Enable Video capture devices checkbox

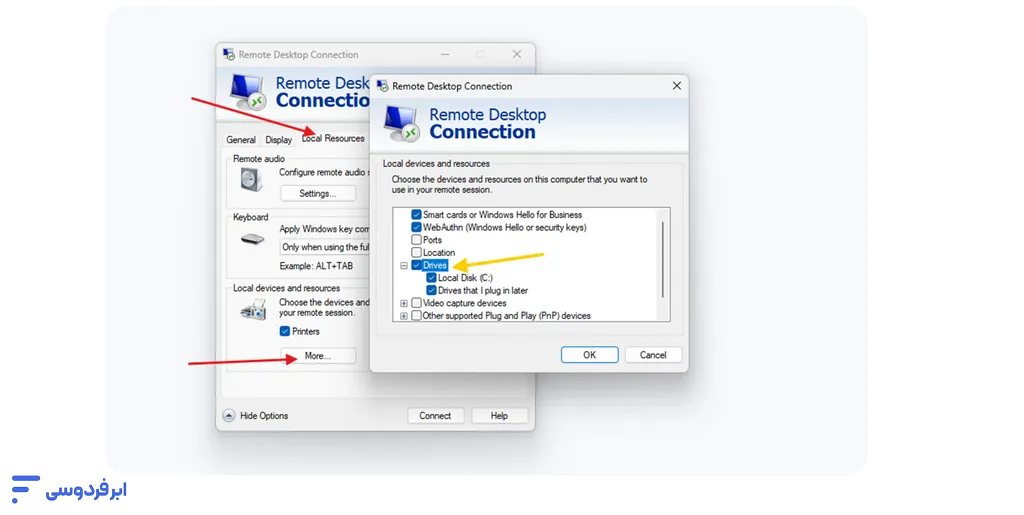click(x=416, y=303)
